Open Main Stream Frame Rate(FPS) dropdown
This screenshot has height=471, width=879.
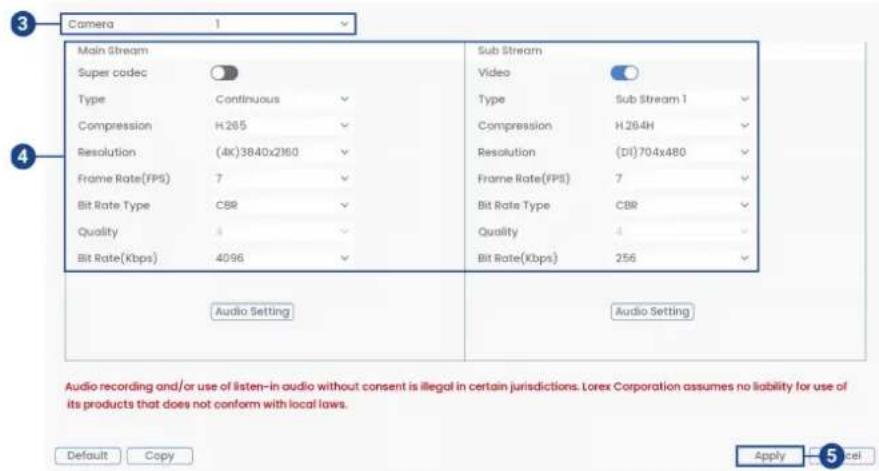pyautogui.click(x=282, y=178)
